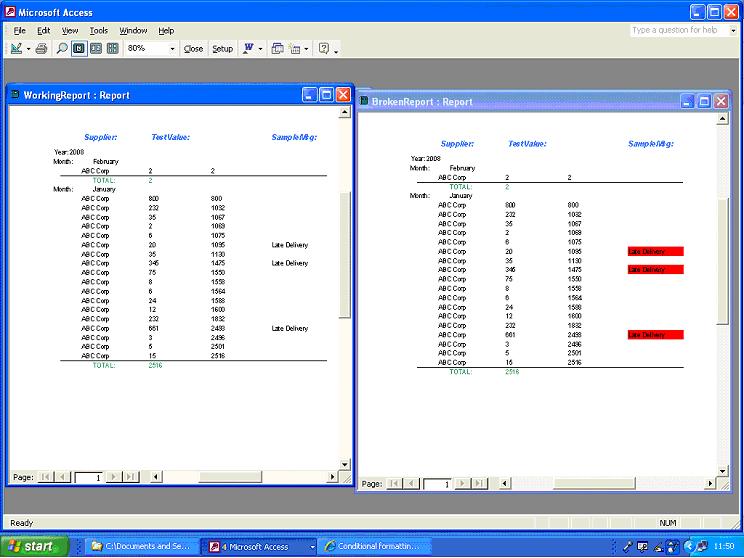Click the scroll-left arrow in WorkingReport

click(156, 476)
